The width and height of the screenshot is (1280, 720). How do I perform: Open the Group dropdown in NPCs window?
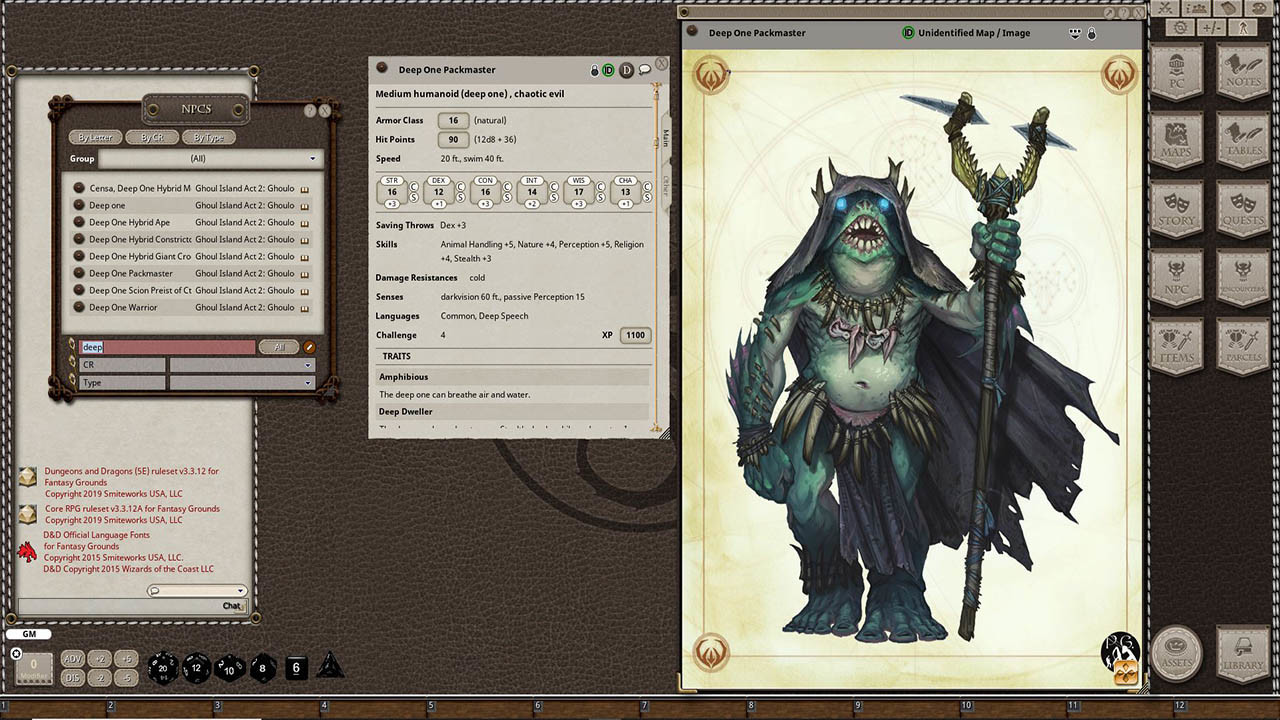click(208, 159)
